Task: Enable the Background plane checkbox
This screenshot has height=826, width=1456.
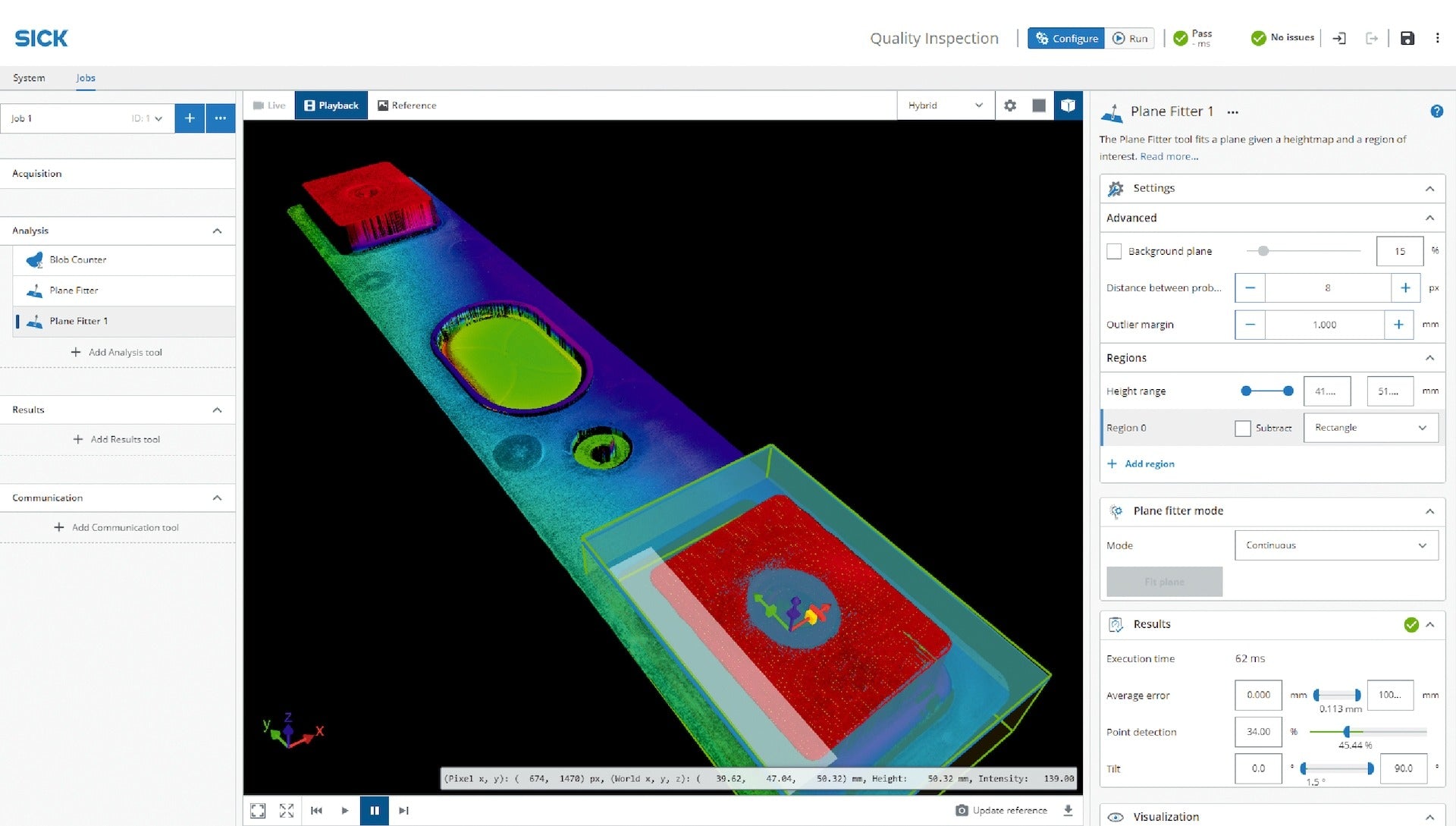Action: 1114,251
